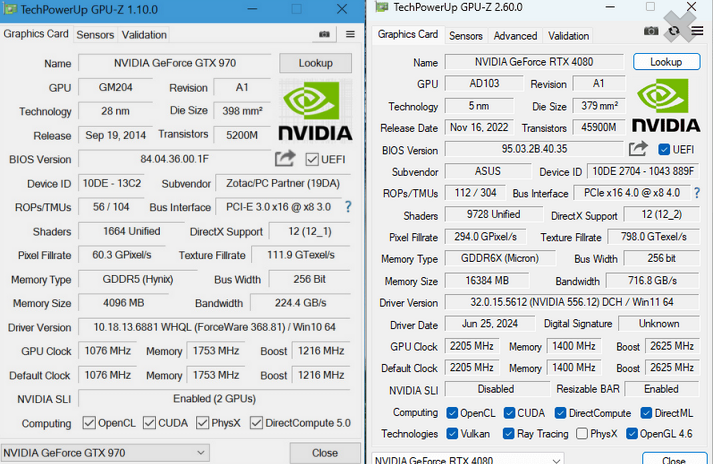Click the GDDR6X (Micron) memory type value
The width and height of the screenshot is (713, 464).
click(x=500, y=258)
